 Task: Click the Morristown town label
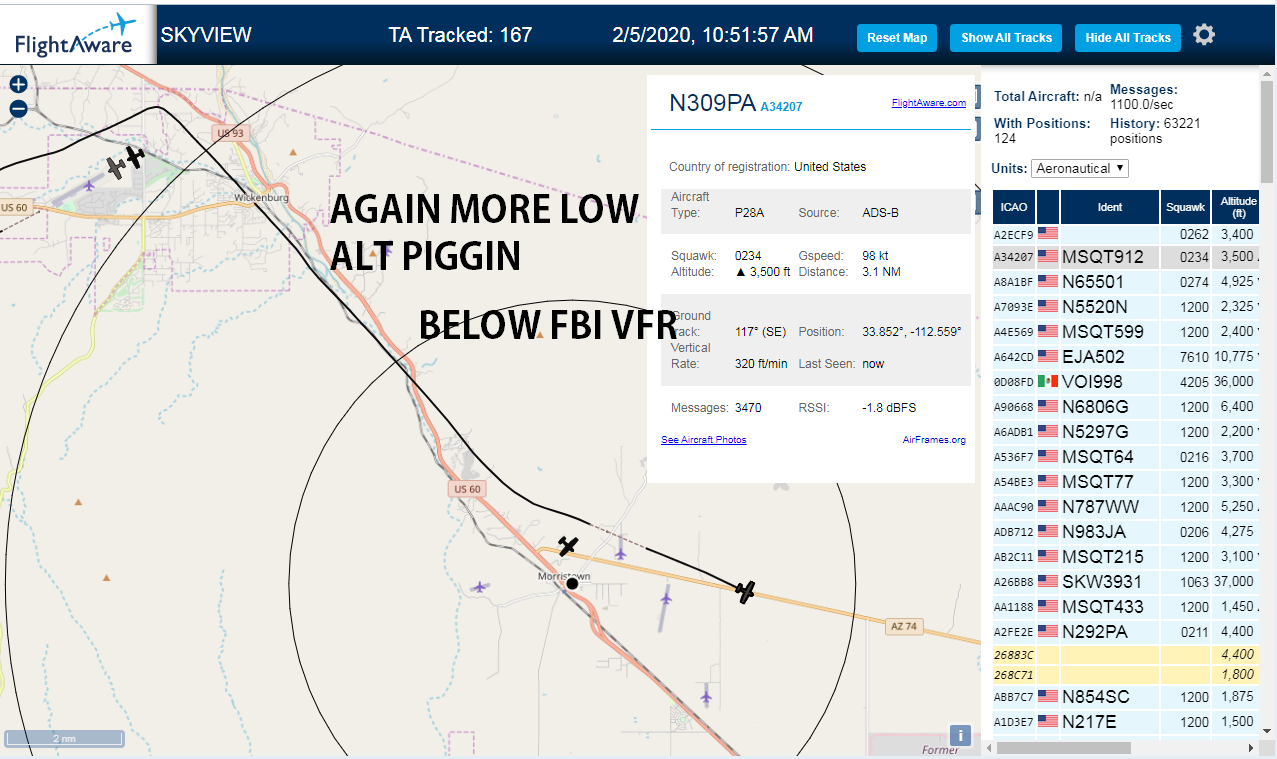[564, 577]
